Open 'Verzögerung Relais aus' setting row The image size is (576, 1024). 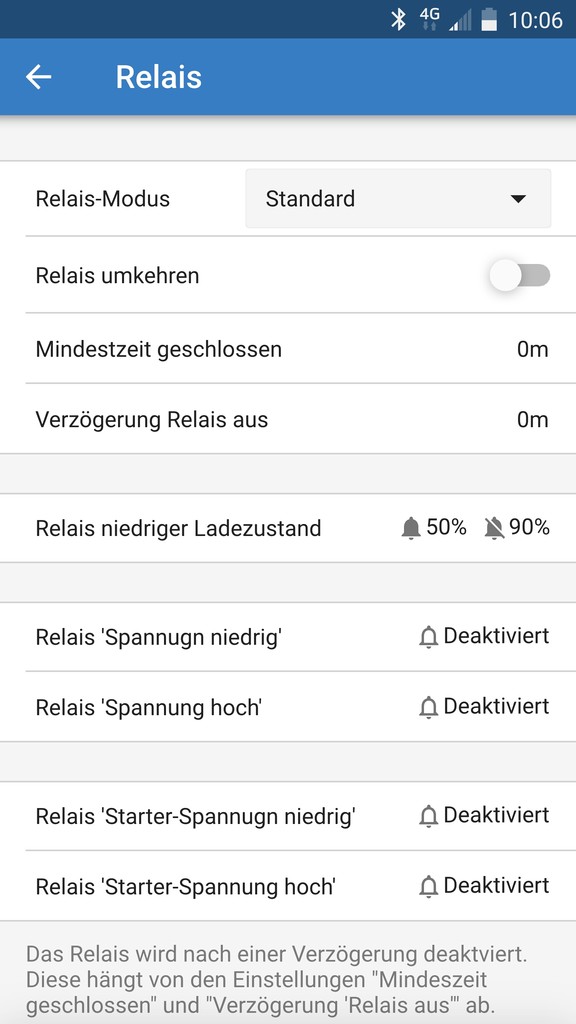(x=288, y=419)
